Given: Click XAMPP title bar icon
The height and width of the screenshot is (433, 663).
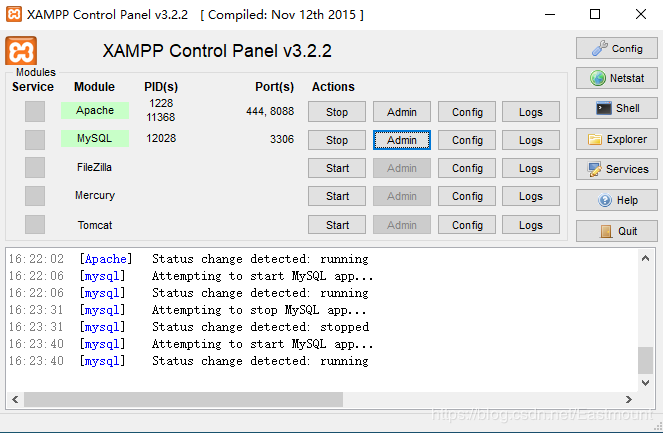Looking at the screenshot, I should pos(14,14).
